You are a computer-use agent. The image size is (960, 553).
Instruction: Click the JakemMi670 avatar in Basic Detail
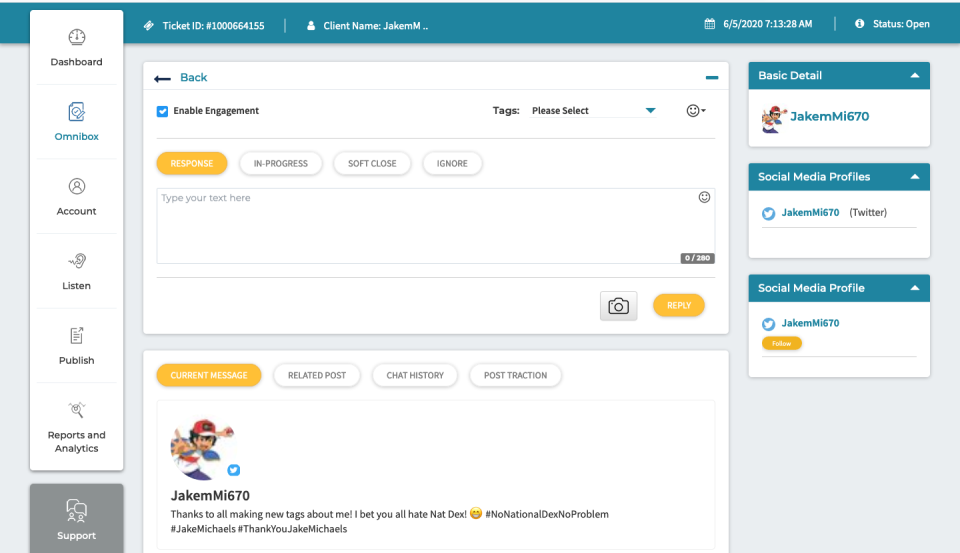click(x=774, y=119)
